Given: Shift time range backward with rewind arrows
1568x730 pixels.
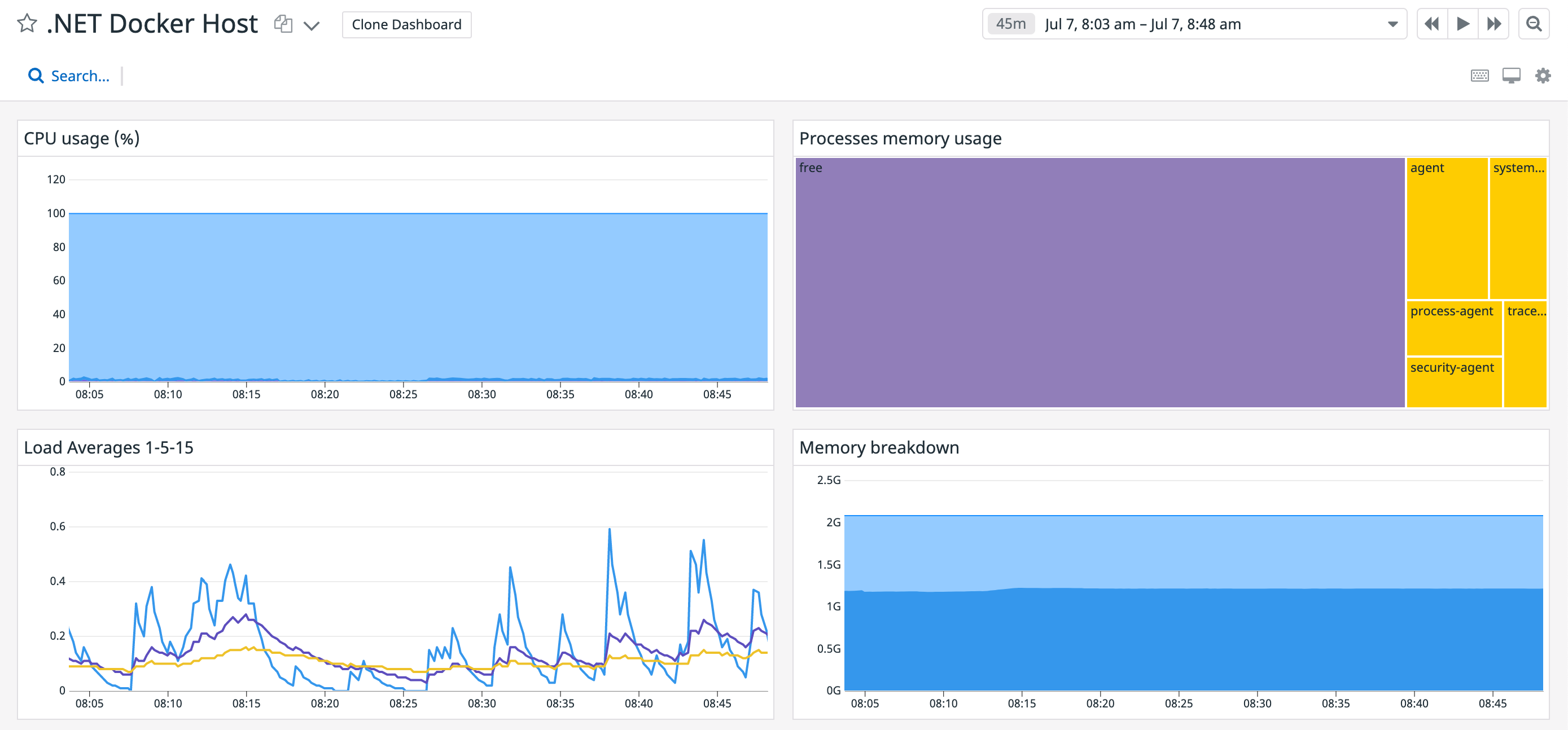Looking at the screenshot, I should [1433, 24].
